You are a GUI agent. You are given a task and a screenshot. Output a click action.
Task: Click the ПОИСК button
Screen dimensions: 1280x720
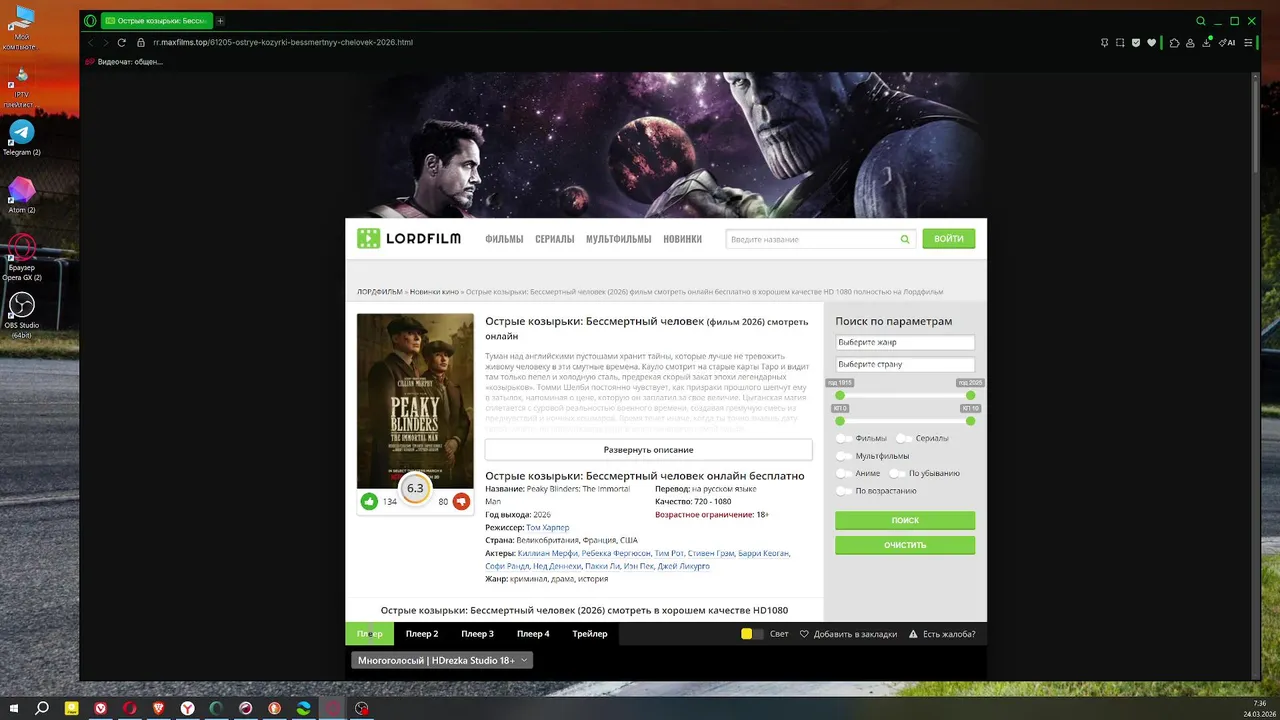coord(905,521)
